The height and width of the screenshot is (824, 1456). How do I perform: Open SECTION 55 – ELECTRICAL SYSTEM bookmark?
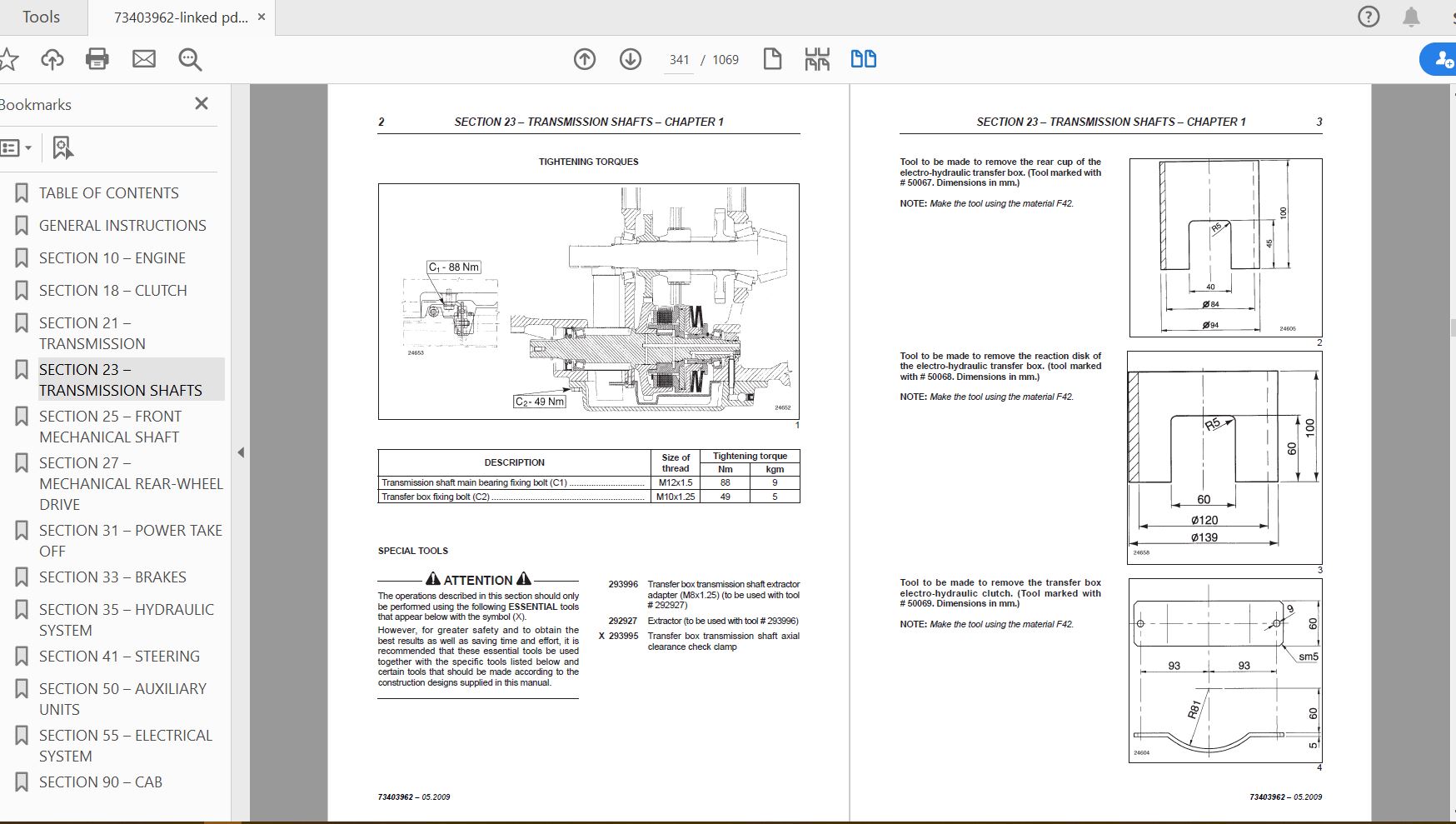point(125,746)
